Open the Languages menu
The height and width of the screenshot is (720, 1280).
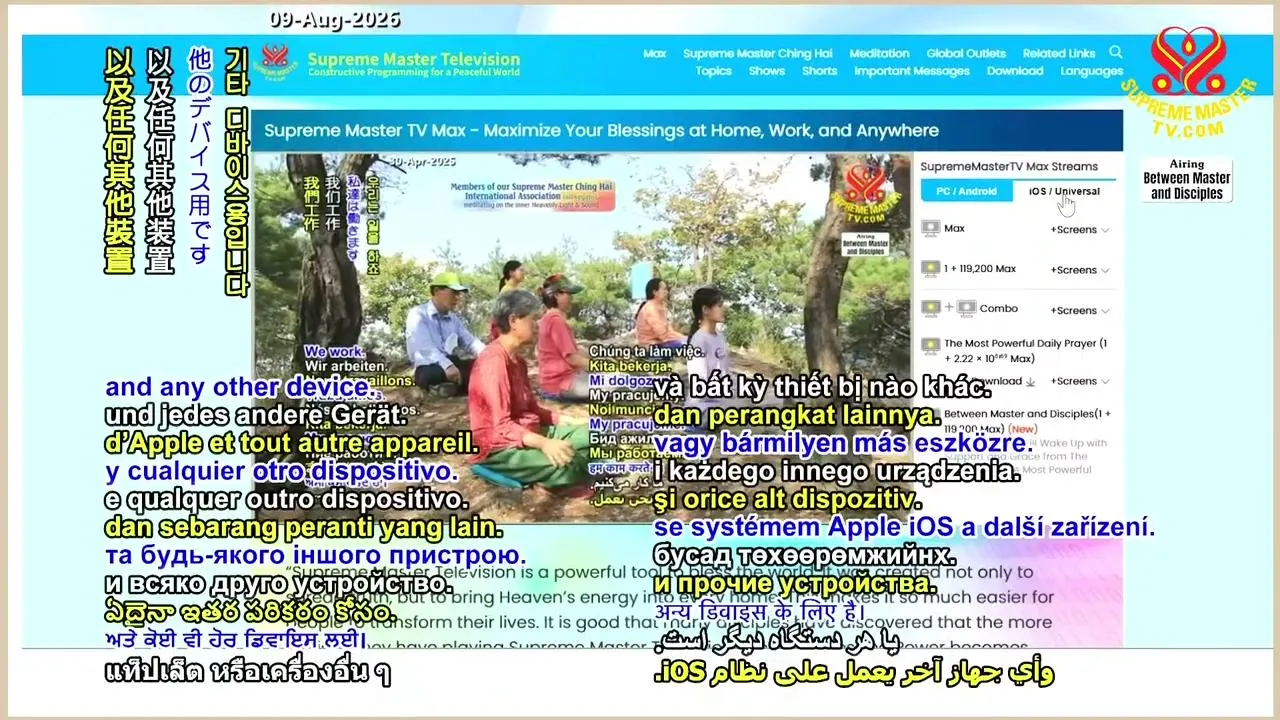pyautogui.click(x=1092, y=71)
